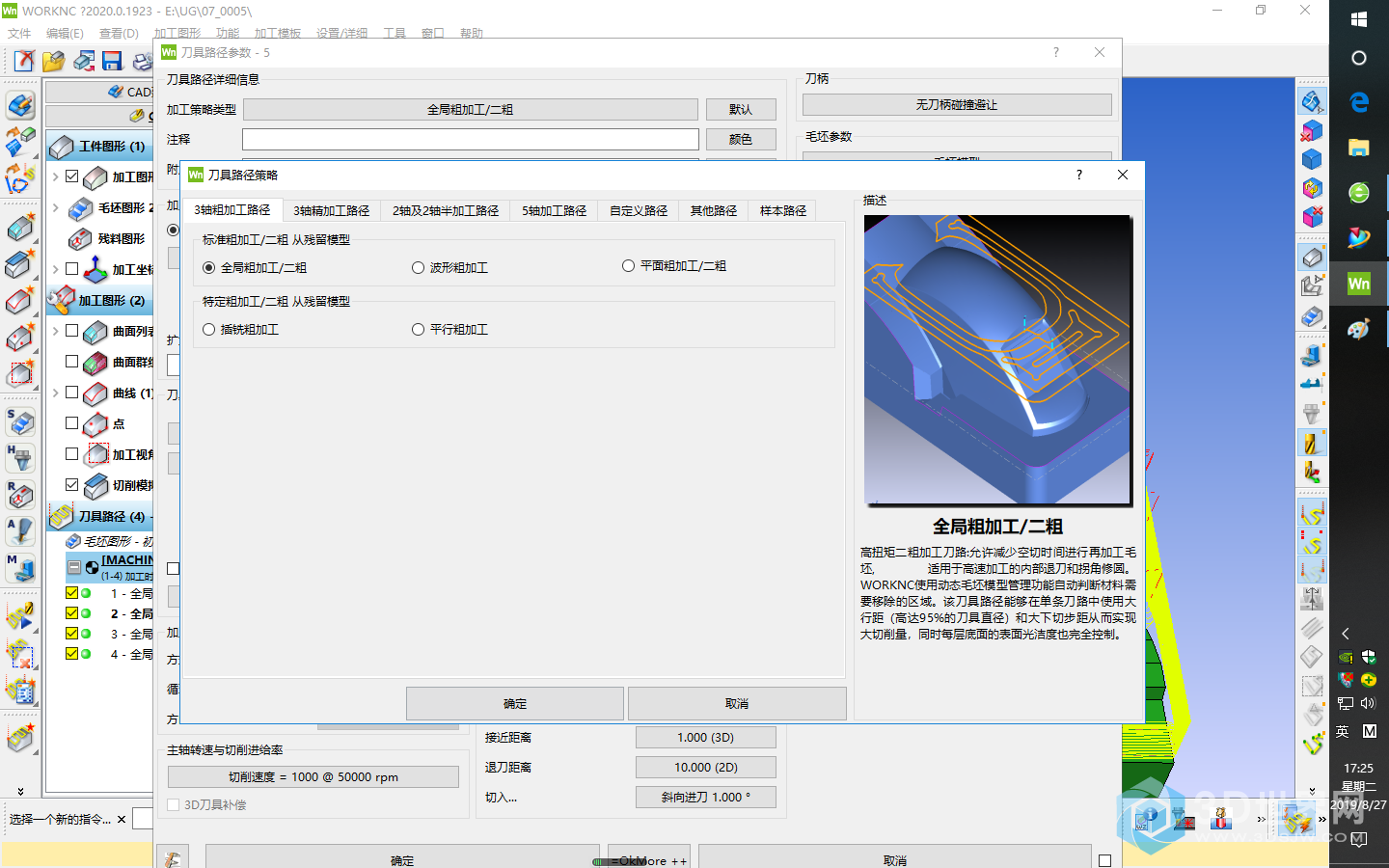Expand the 曲线 (1) tree node
The image size is (1389, 868).
click(x=56, y=393)
